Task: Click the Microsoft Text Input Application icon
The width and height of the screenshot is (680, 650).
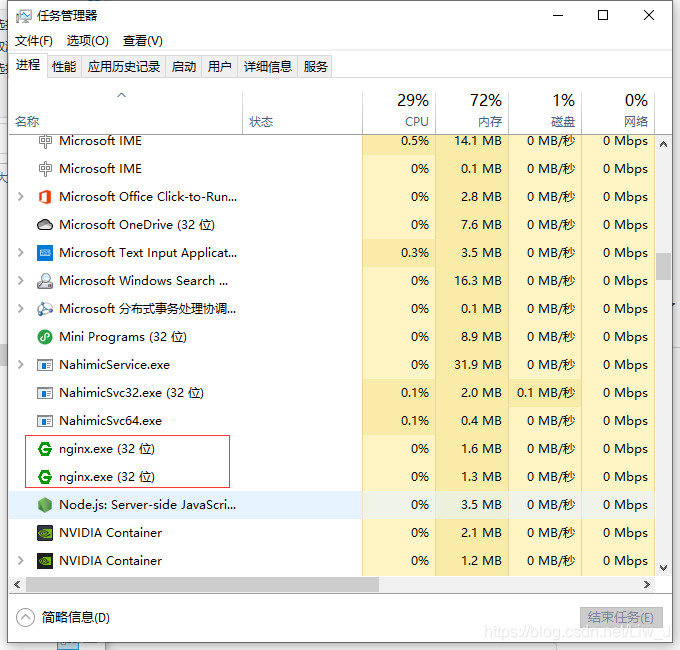Action: point(45,253)
